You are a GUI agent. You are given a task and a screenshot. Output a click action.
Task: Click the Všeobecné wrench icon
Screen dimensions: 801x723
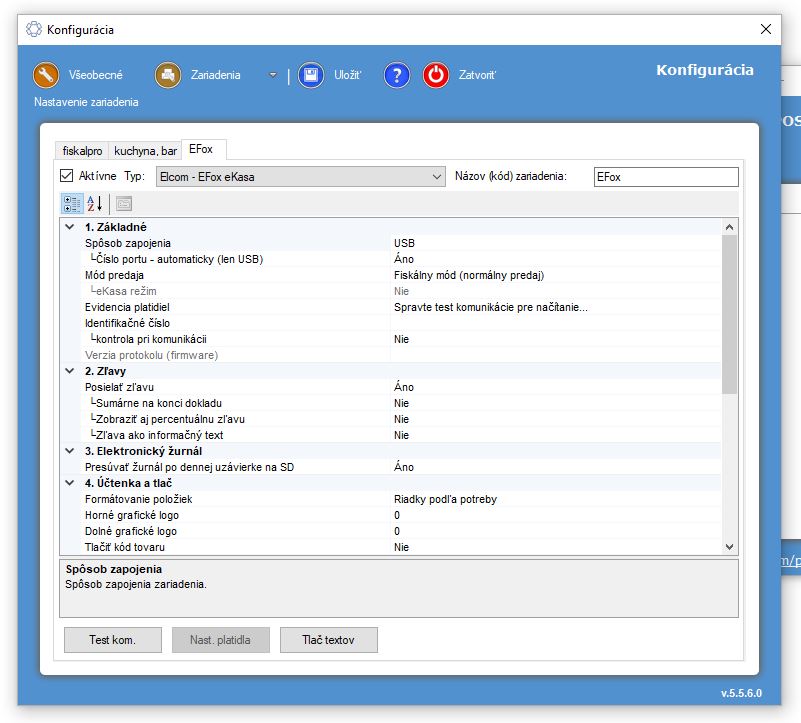(46, 75)
